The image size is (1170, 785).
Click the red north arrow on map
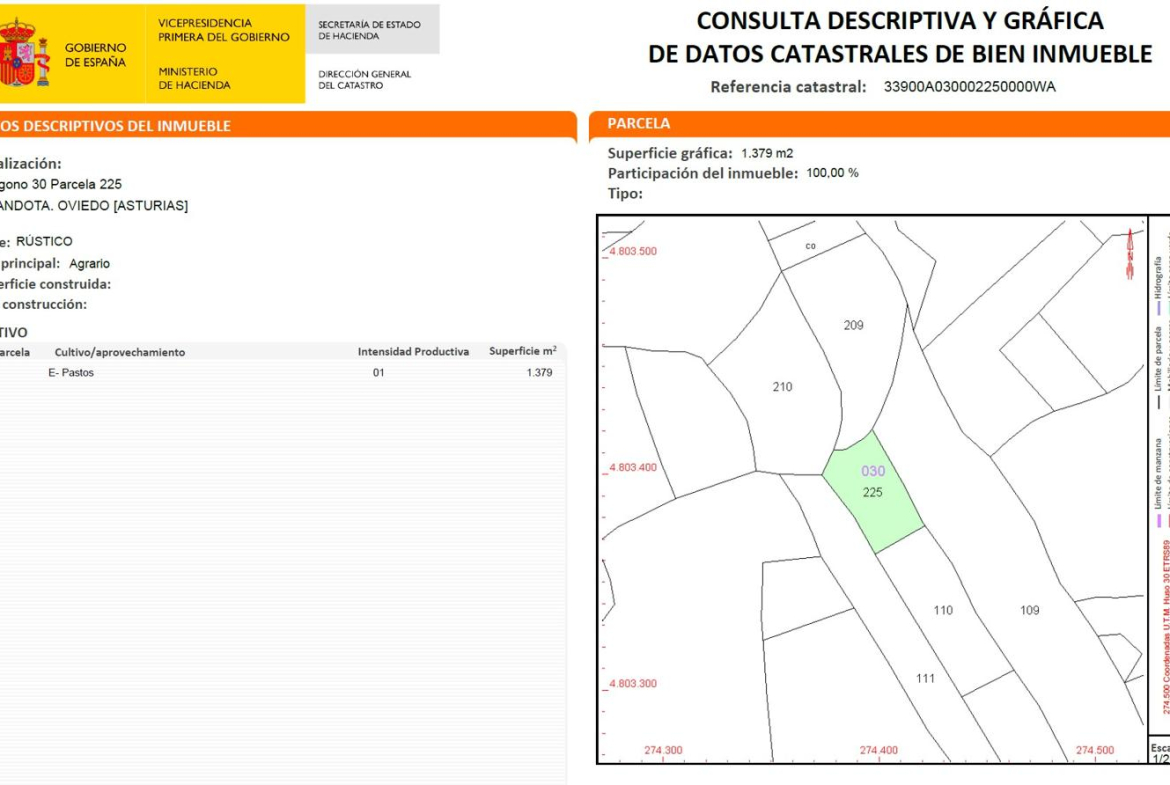pos(1130,253)
